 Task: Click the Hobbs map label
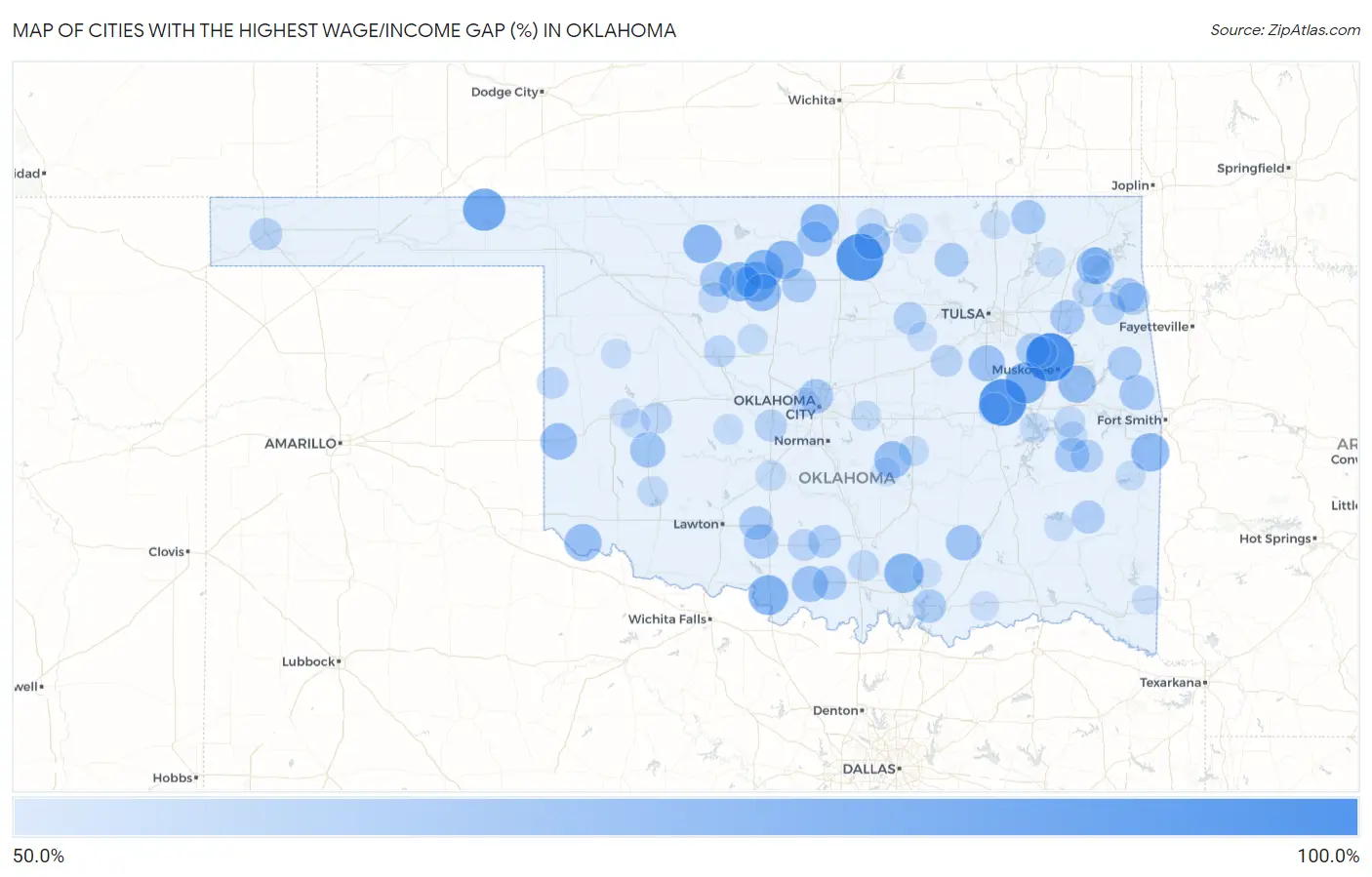pyautogui.click(x=173, y=778)
